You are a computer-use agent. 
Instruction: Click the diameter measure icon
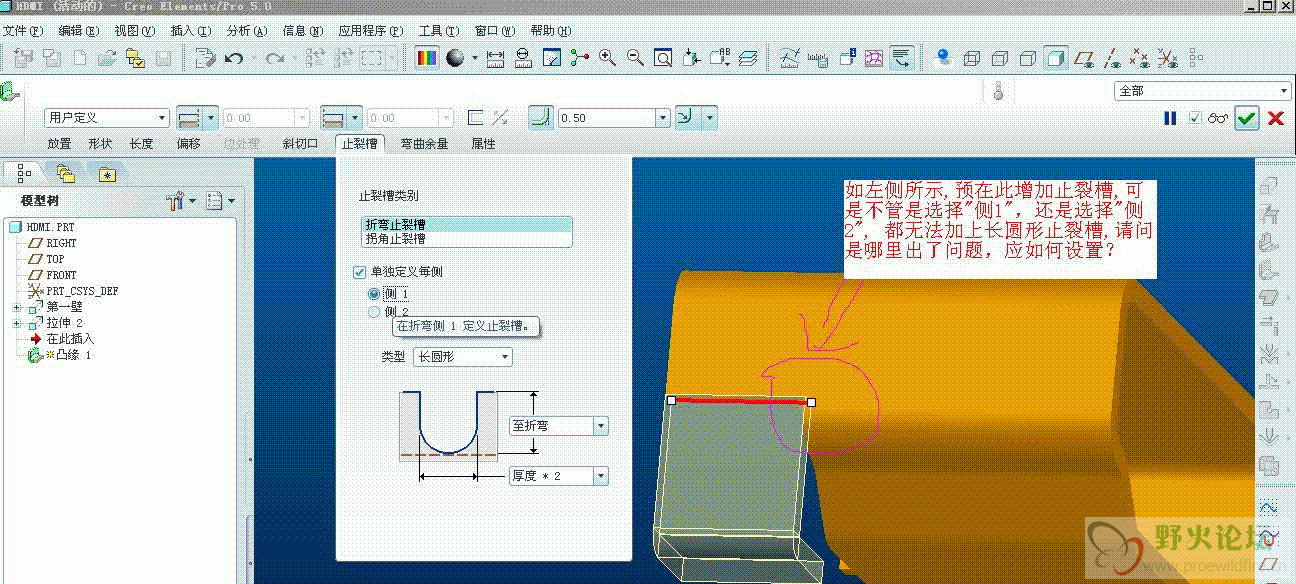tap(523, 58)
